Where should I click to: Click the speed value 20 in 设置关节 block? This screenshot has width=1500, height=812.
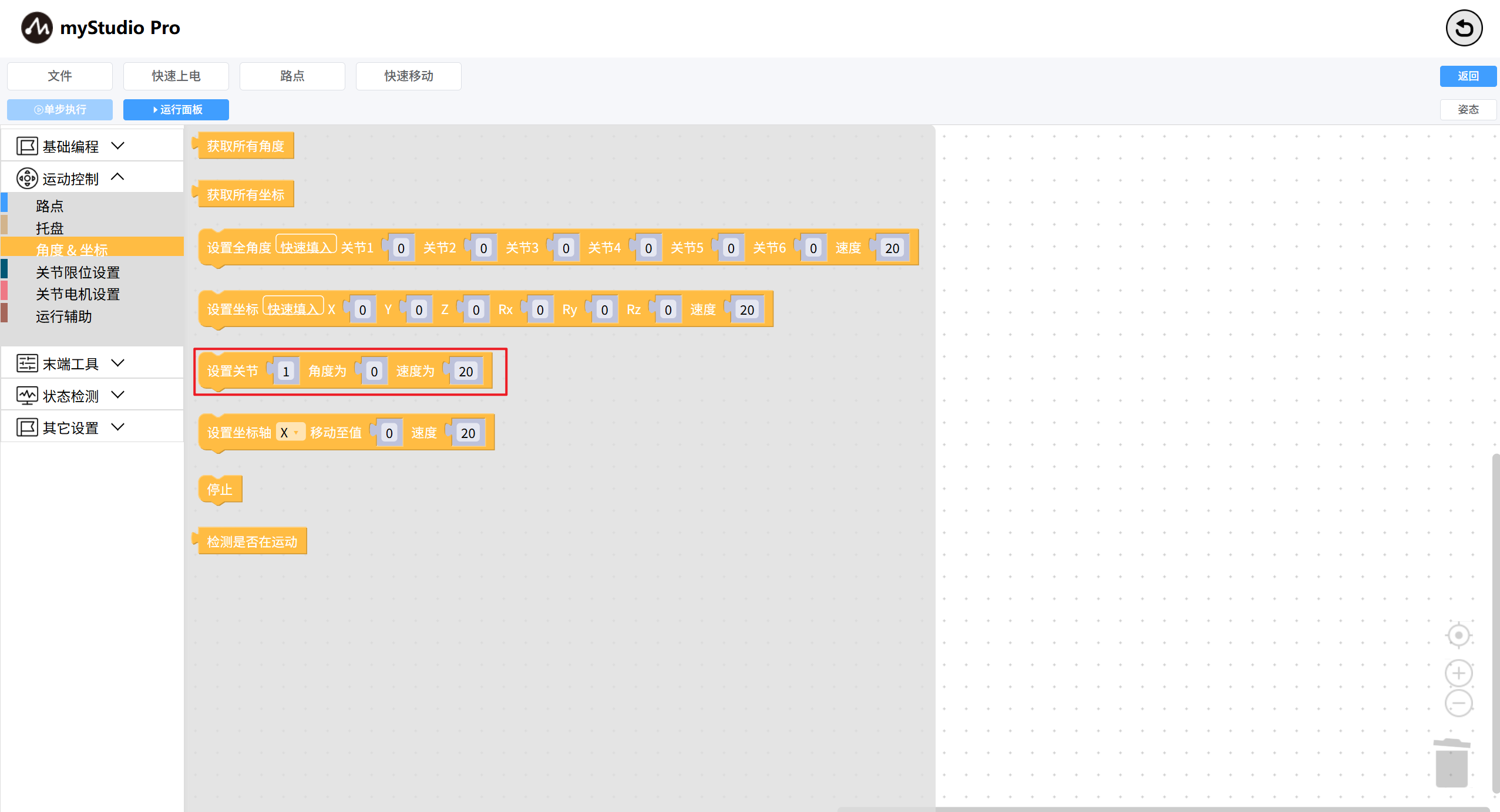click(x=466, y=372)
